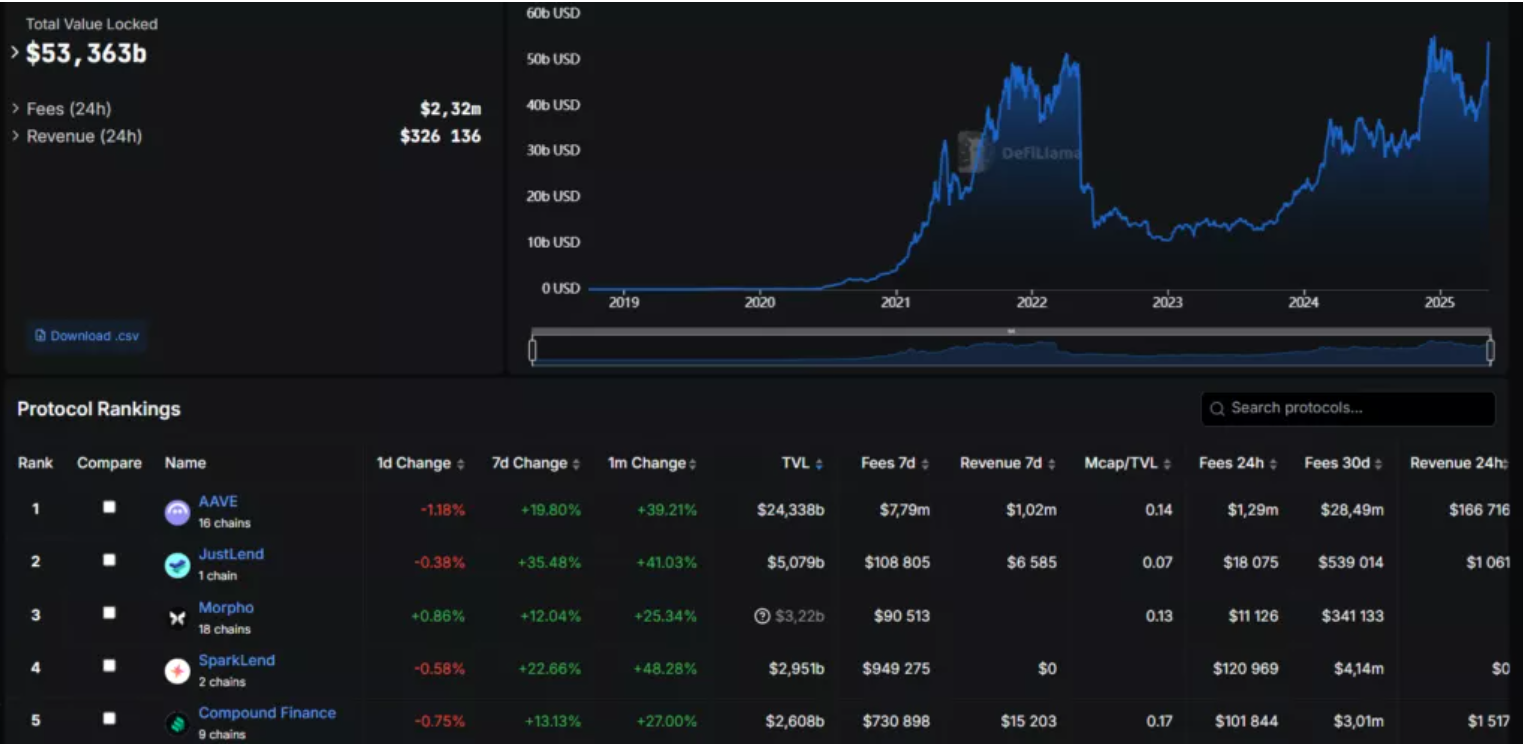Tick the compare checkbox for AAVE
This screenshot has width=1523, height=744.
[x=109, y=507]
